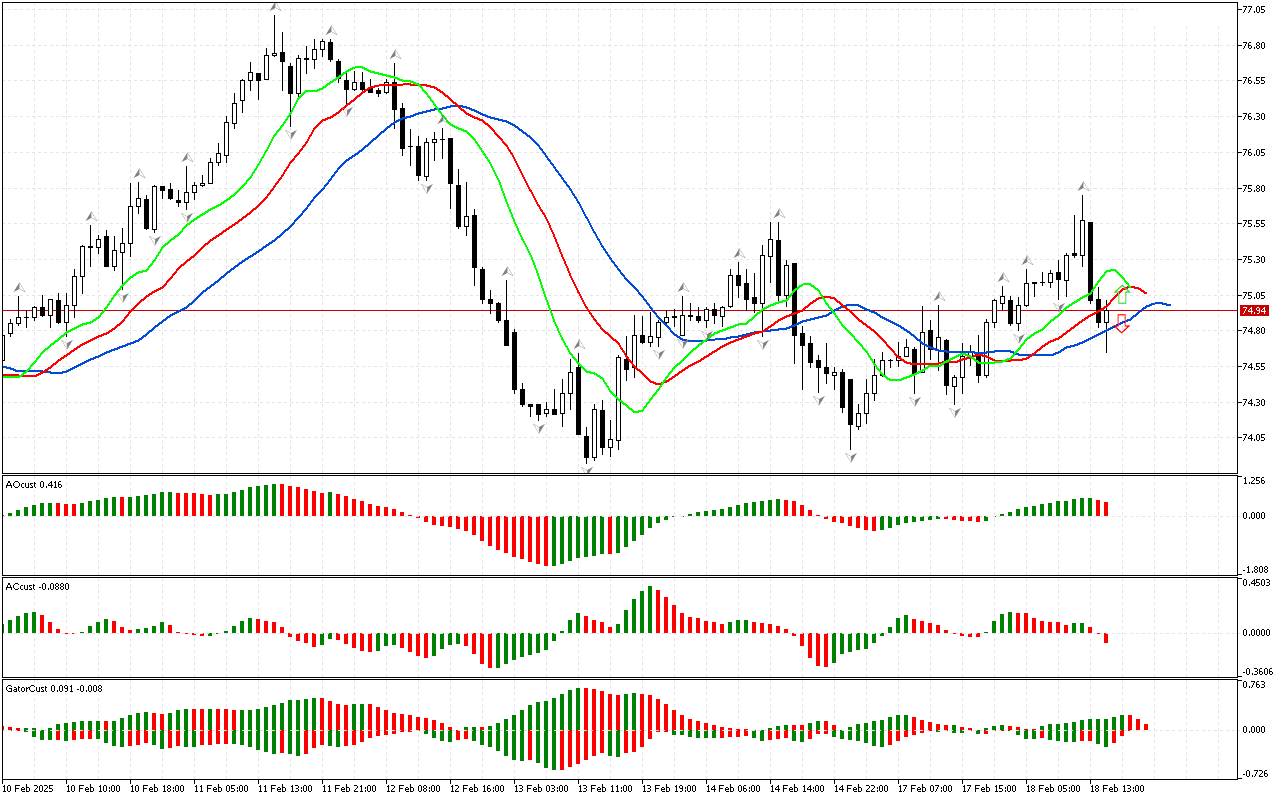Click the 11 Feb 21:00 time label
1280x800 pixels.
pyautogui.click(x=349, y=789)
